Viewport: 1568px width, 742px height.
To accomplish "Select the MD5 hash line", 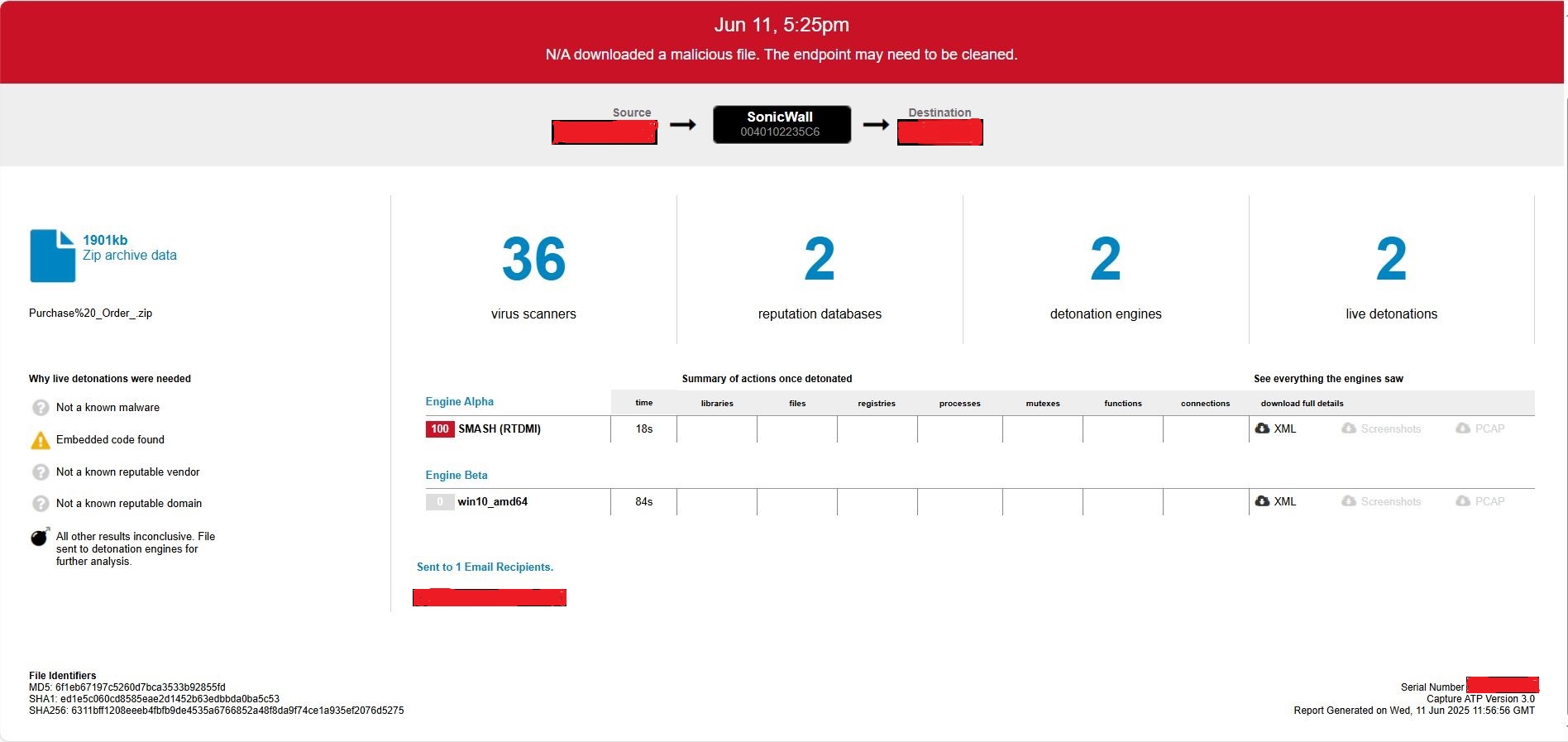I will point(127,687).
